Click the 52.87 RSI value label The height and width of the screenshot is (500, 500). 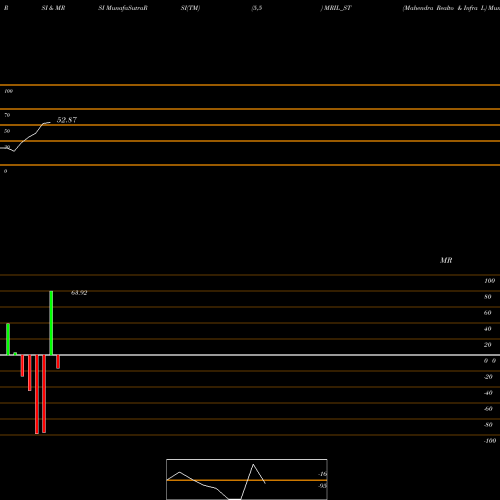(67, 120)
